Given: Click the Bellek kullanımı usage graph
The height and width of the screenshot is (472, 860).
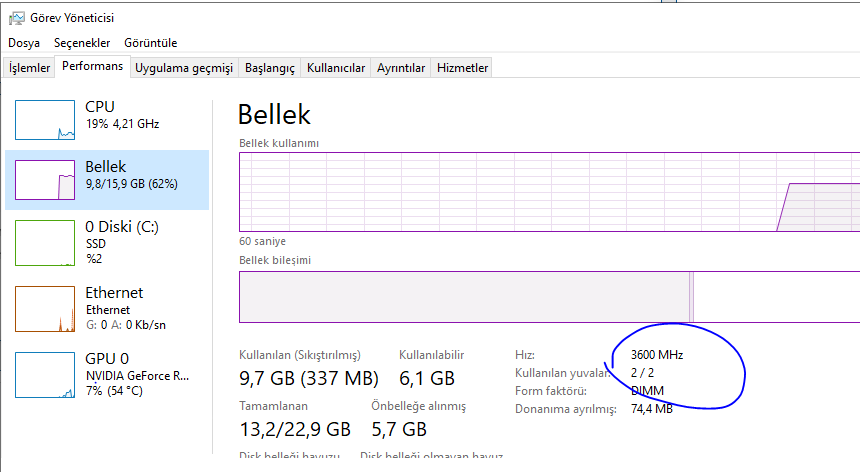Looking at the screenshot, I should [549, 192].
